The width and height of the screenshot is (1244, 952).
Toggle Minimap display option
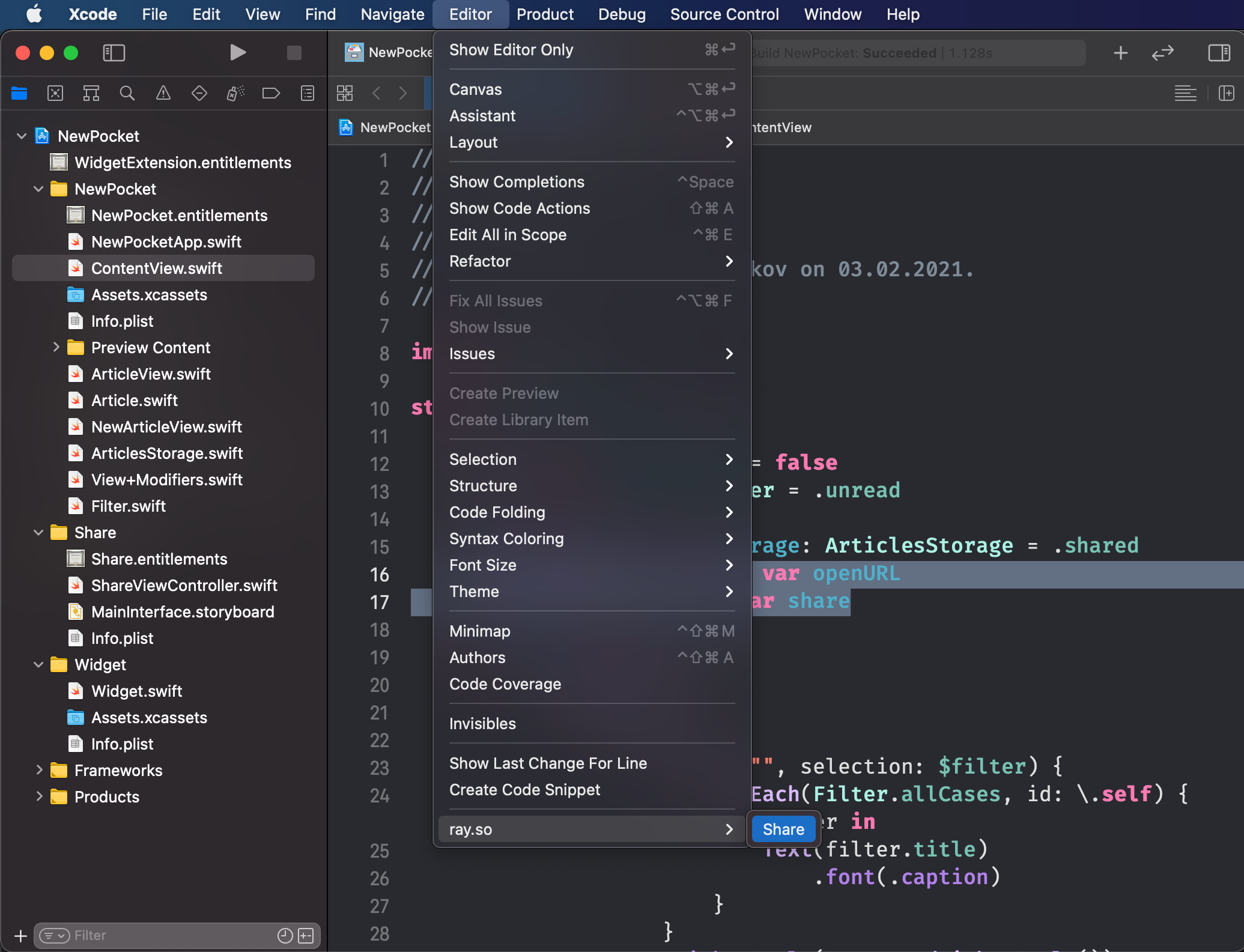(479, 631)
